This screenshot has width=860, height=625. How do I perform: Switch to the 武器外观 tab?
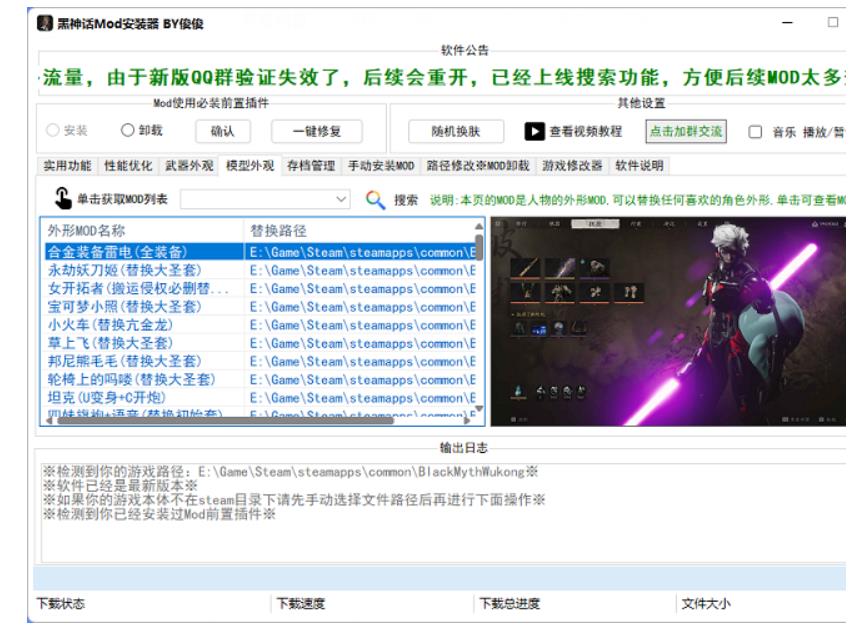189,166
